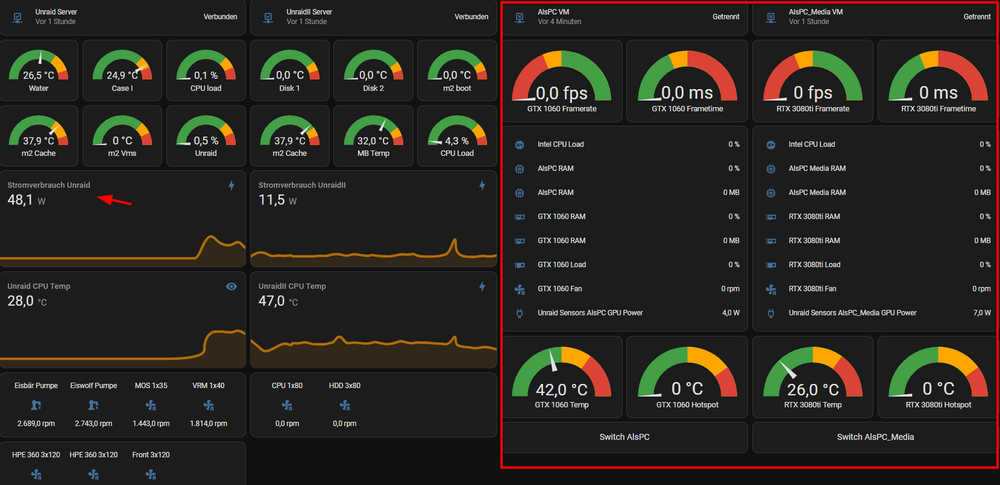Open the MB Temp gauge
Image resolution: width=1000 pixels, height=485 pixels.
[x=373, y=136]
